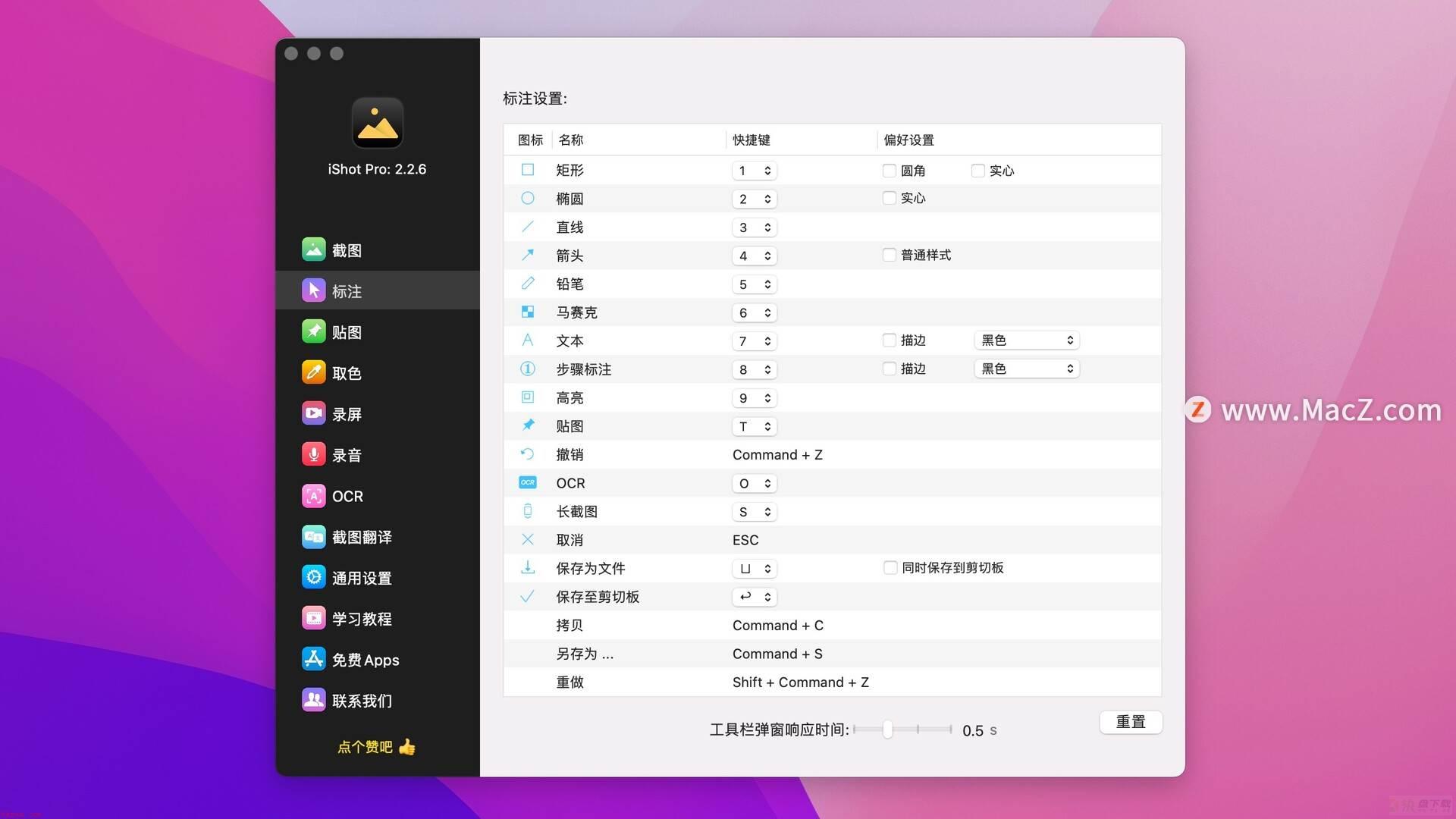Viewport: 1456px width, 819px height.
Task: Switch to 标注 section in sidebar
Action: pyautogui.click(x=378, y=290)
